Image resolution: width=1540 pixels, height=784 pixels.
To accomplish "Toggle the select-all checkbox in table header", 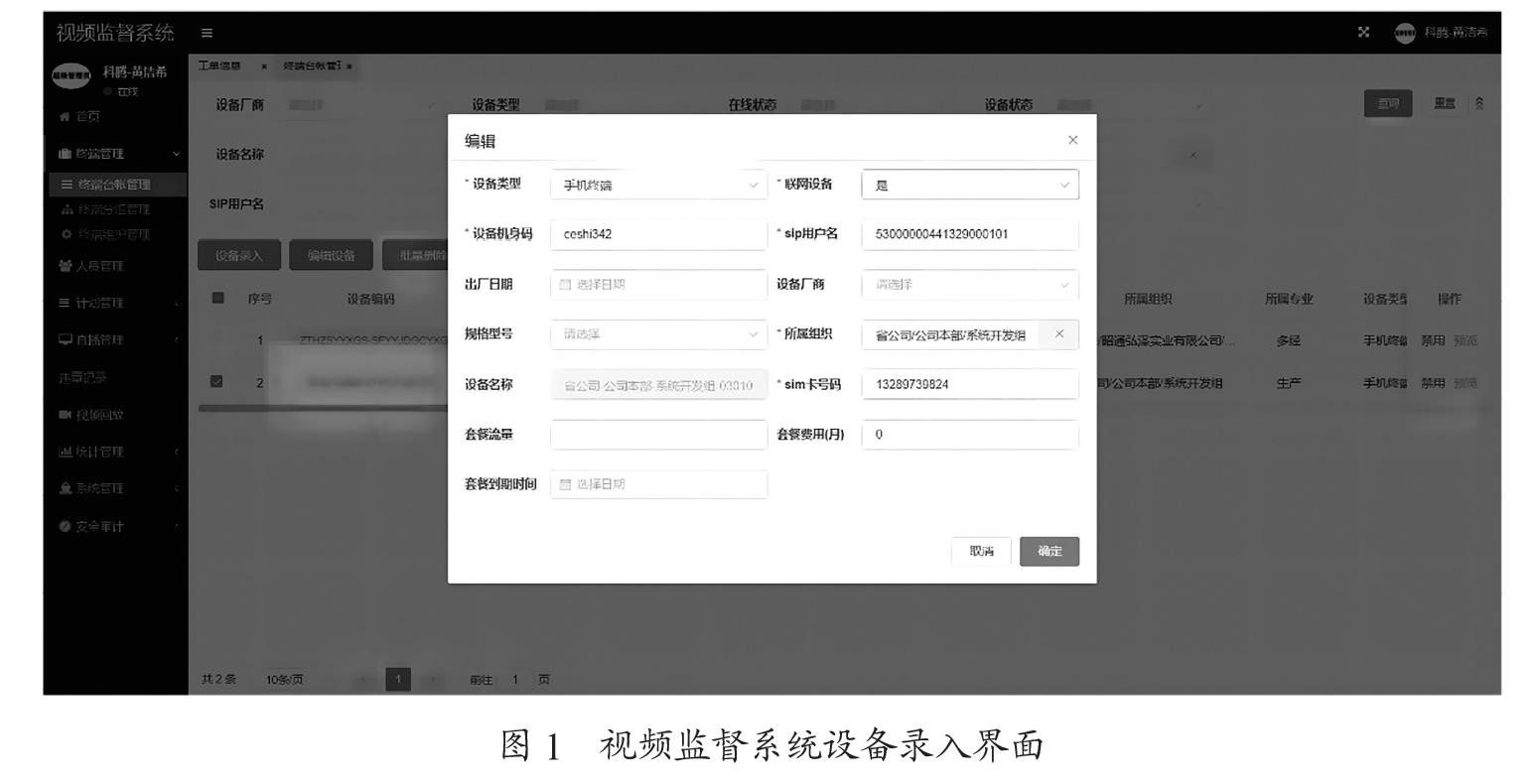I will (x=218, y=298).
